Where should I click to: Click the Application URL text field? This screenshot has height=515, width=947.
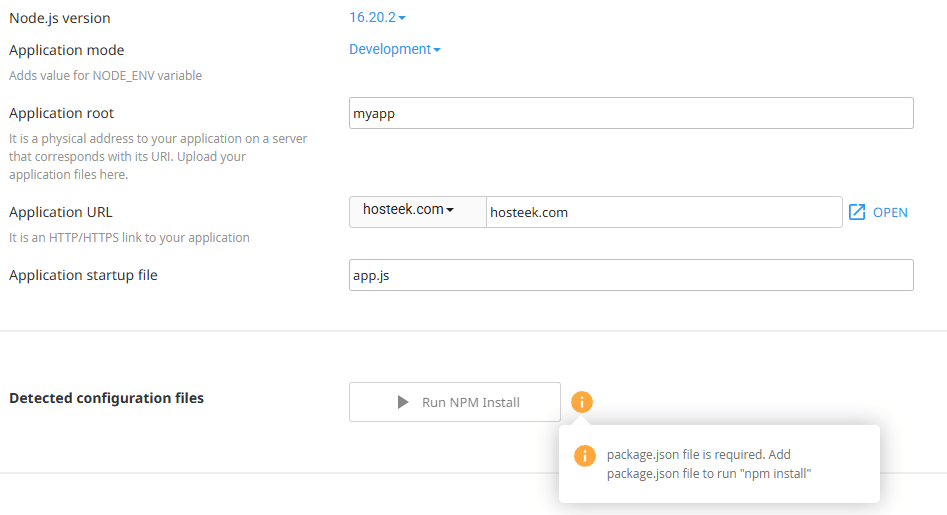(664, 212)
